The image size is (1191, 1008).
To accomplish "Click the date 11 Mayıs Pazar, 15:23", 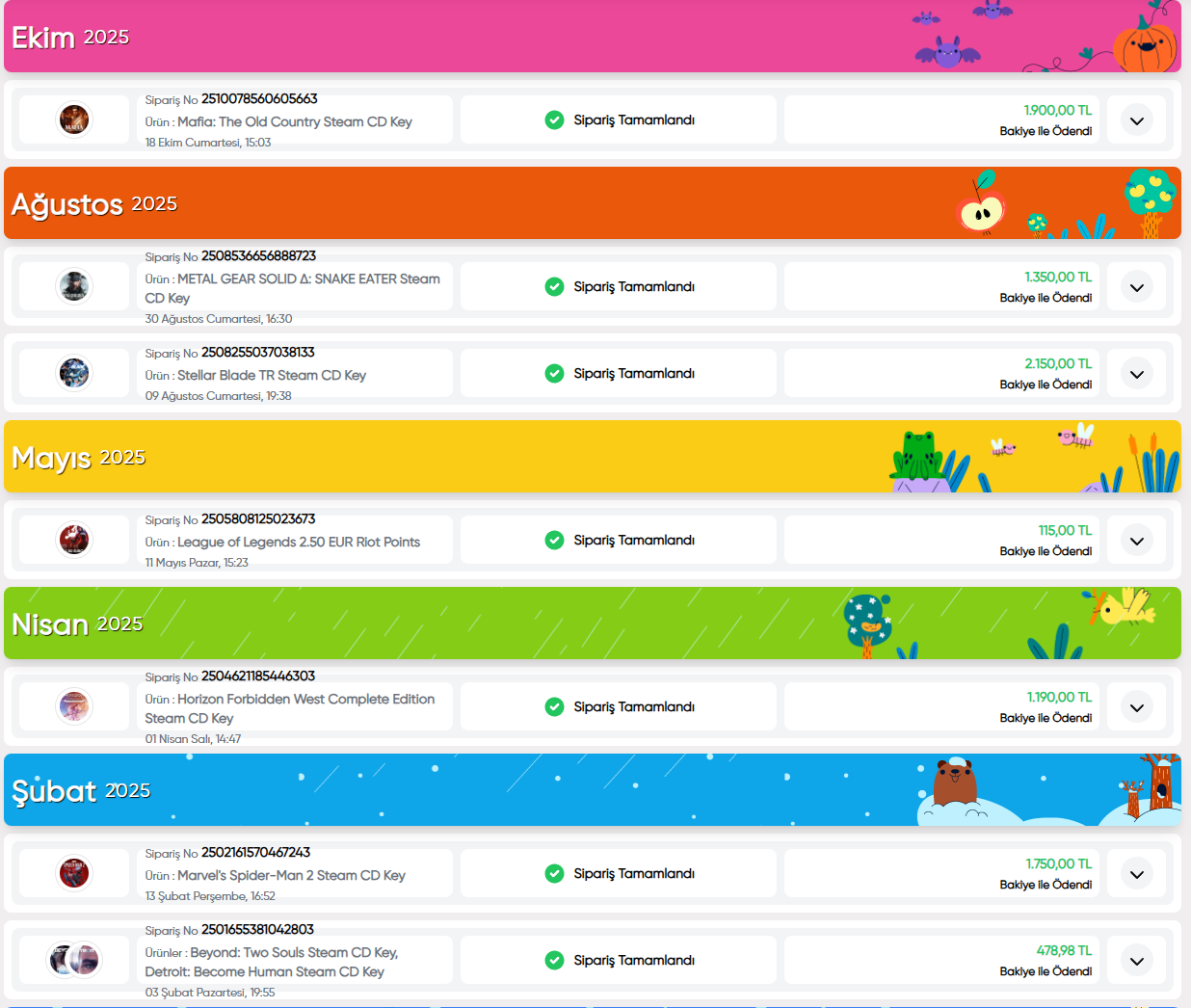I will pos(197,563).
